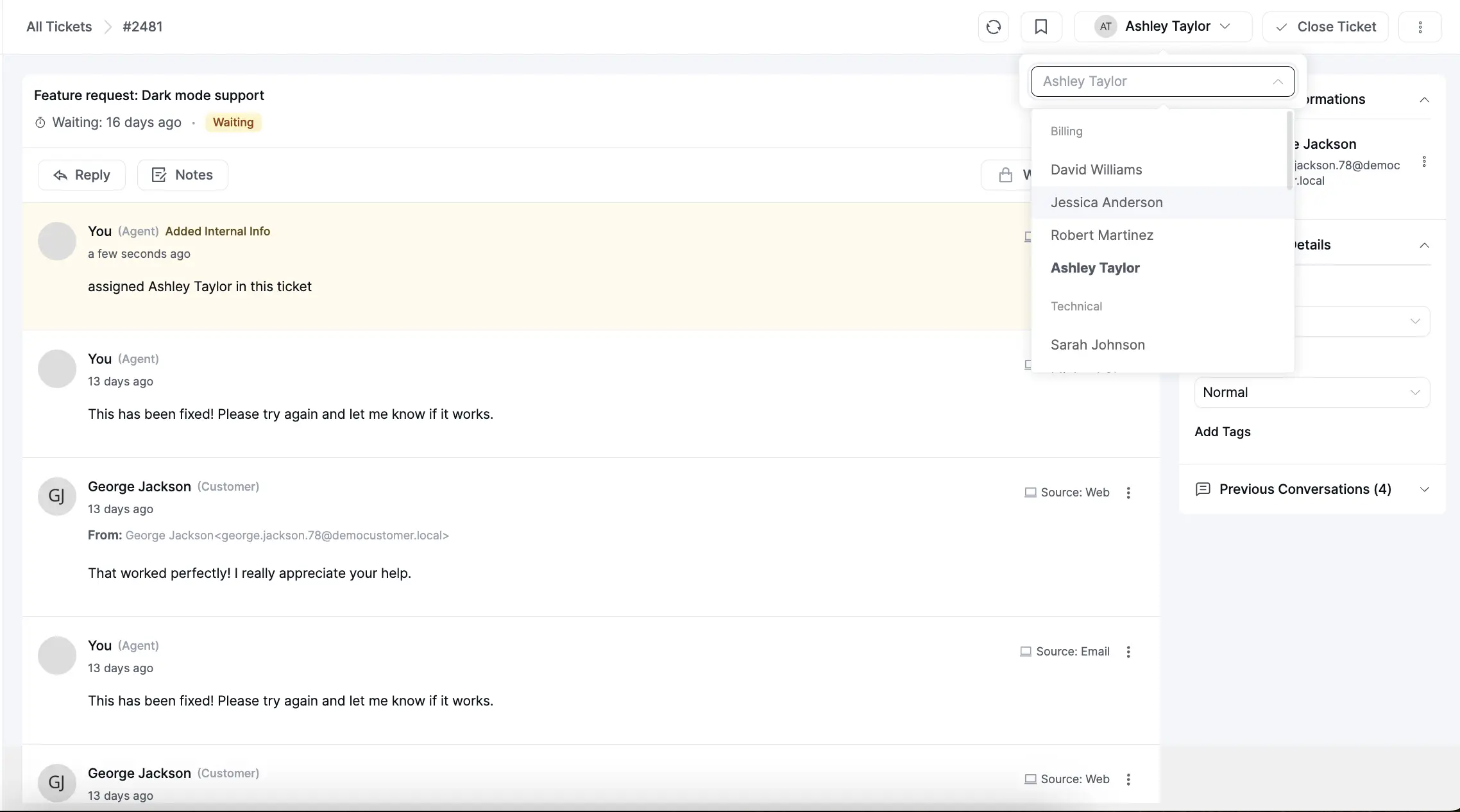Screen dimensions: 1460x812
Task: Select Sarah Johnson under Technical
Action: [1097, 344]
